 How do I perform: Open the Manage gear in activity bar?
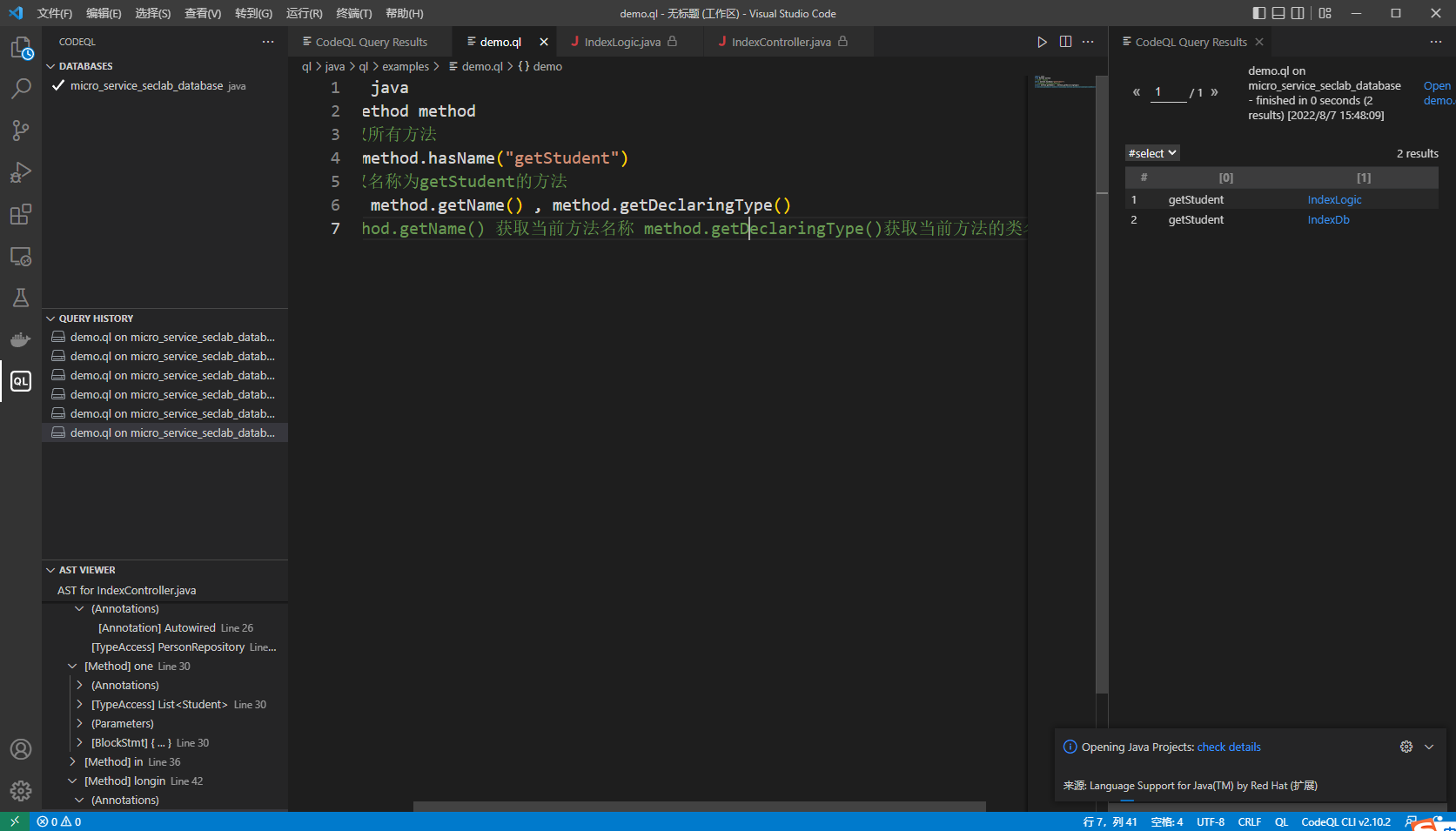point(21,791)
